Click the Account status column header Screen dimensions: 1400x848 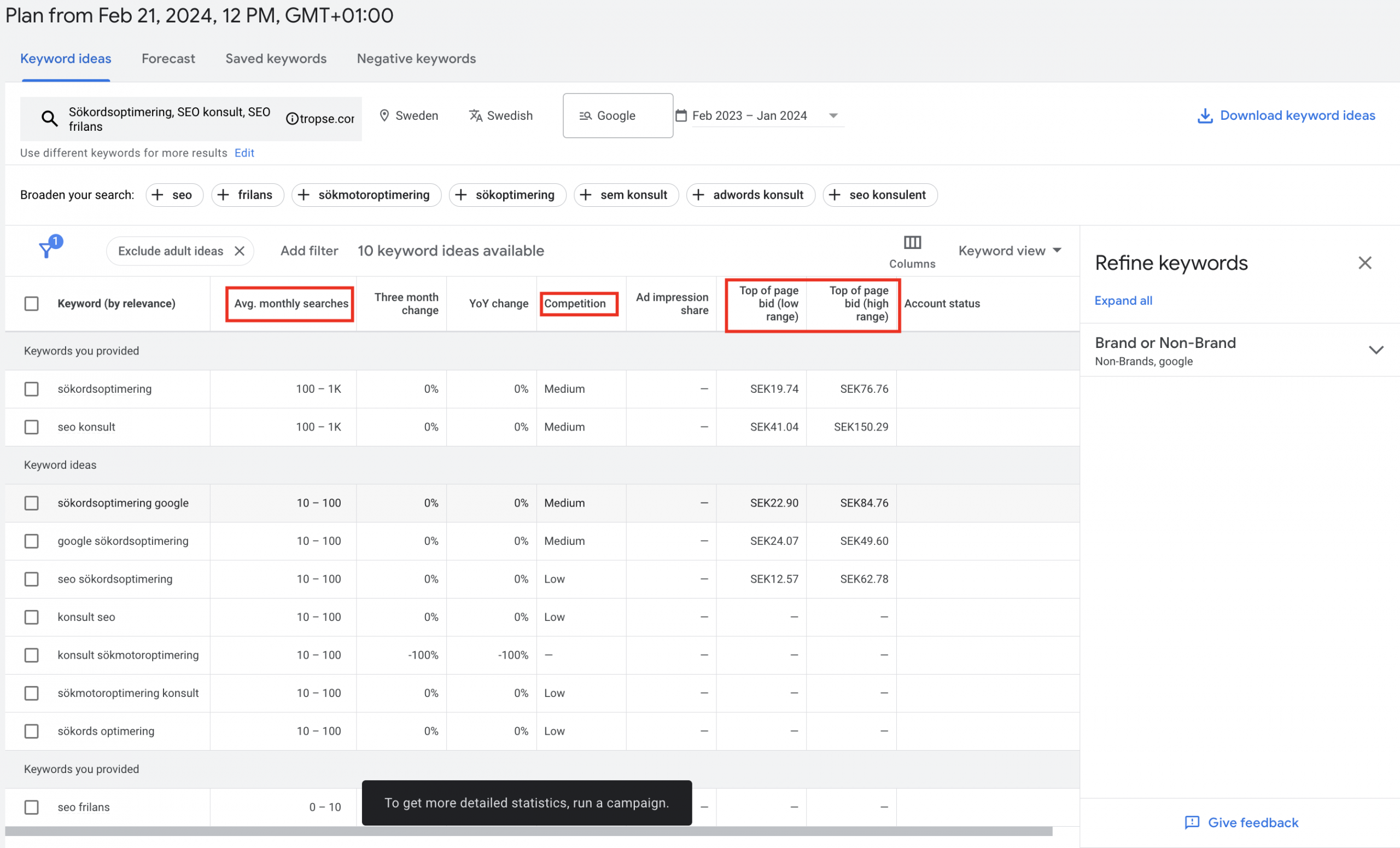(942, 304)
